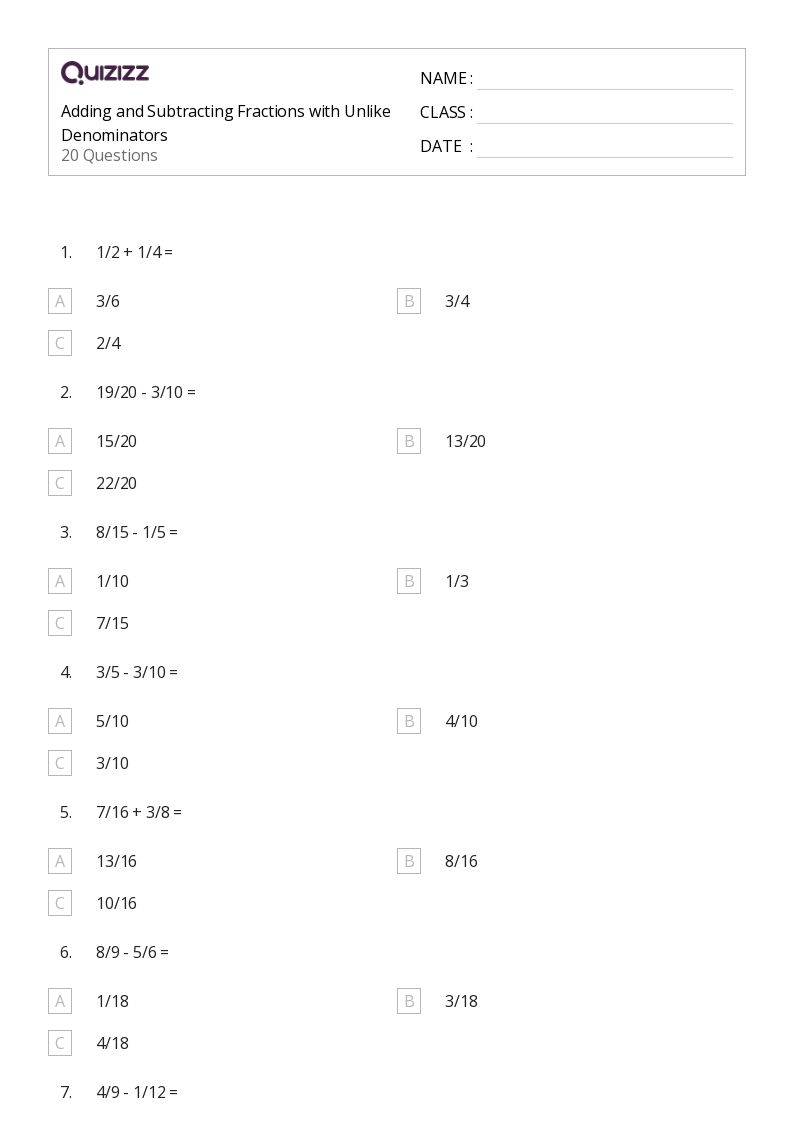Click the NAME input line
This screenshot has height=1123, width=794.
[x=605, y=80]
